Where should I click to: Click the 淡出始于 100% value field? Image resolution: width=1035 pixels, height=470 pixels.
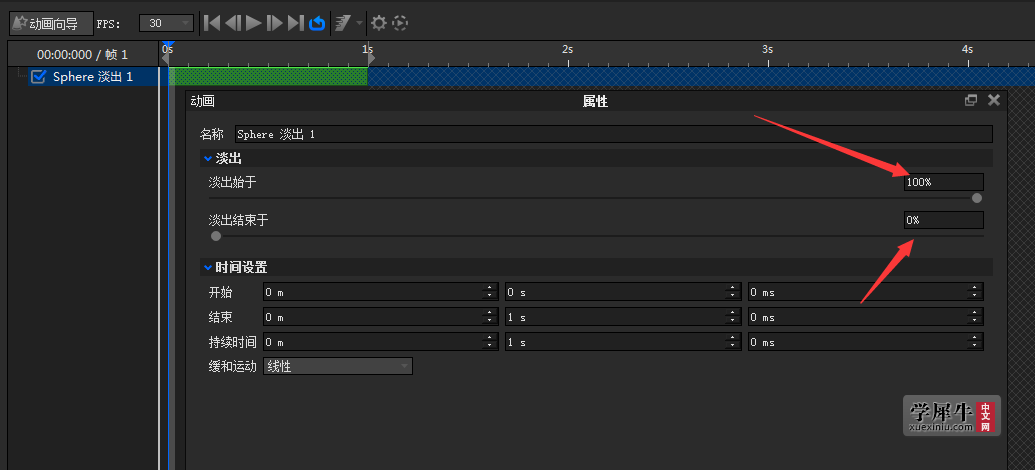[x=943, y=182]
